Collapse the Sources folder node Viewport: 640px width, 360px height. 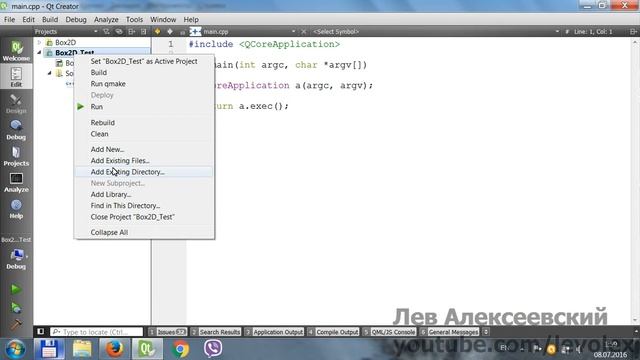coord(50,73)
